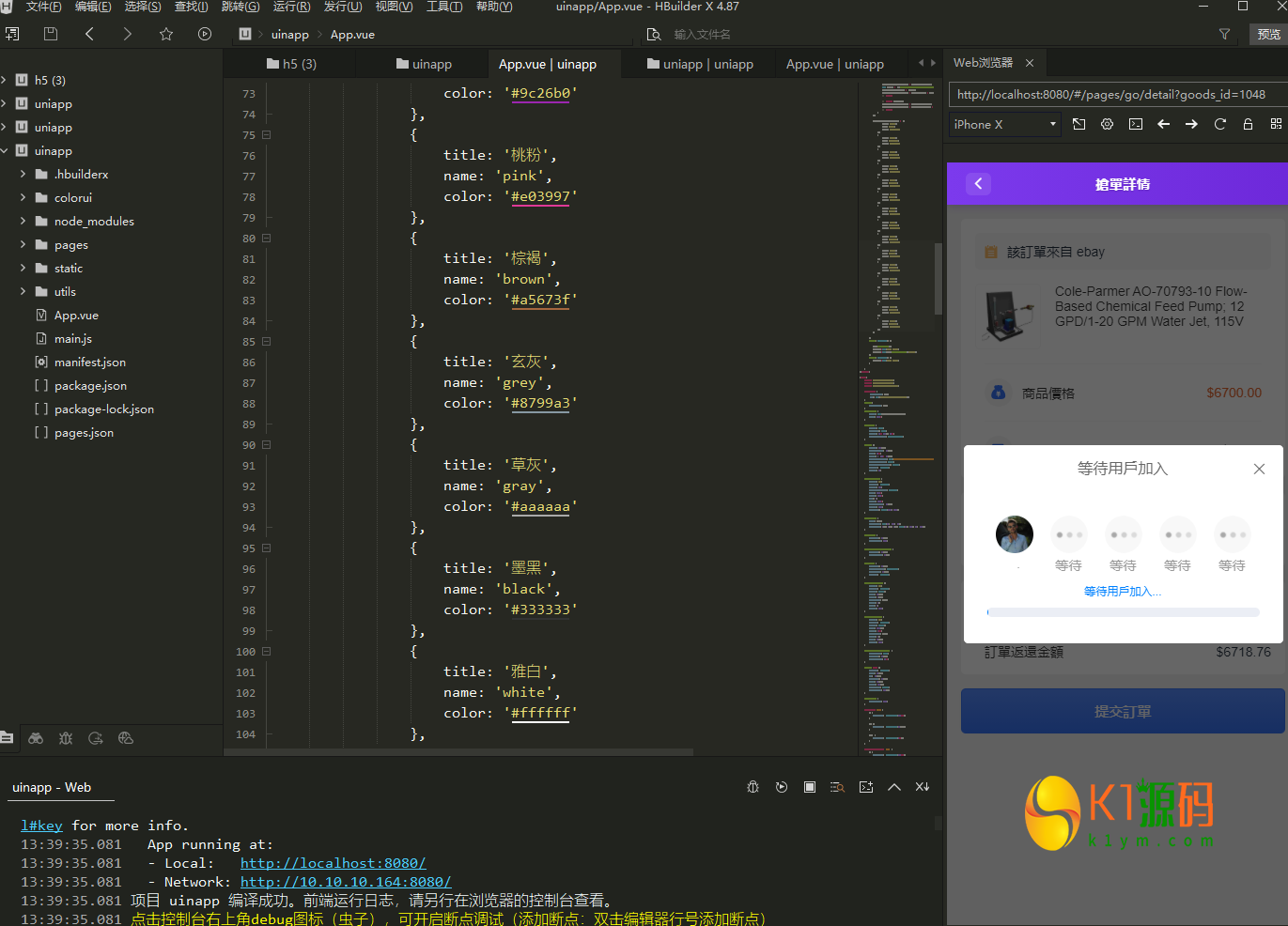Open the iPhone X device dropdown
Viewport: 1288px width, 926px height.
click(1003, 124)
